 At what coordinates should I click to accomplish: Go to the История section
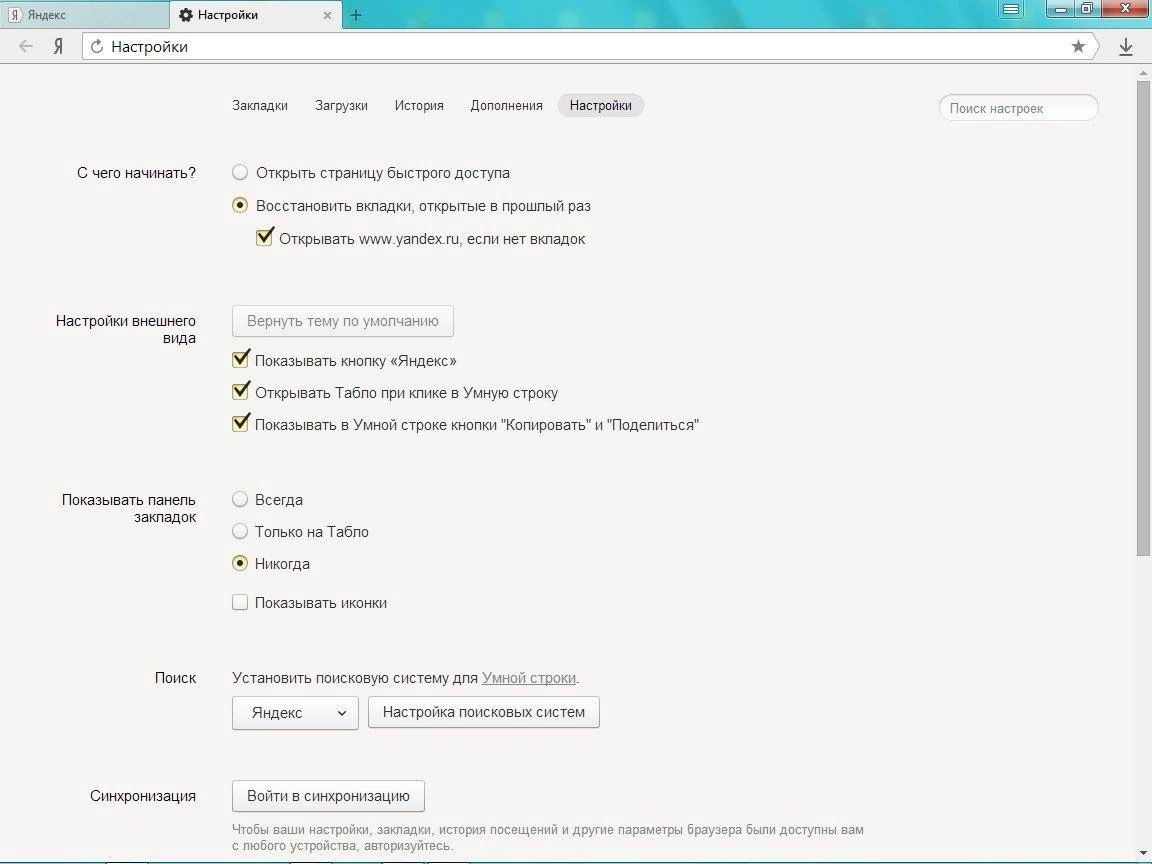pyautogui.click(x=419, y=106)
